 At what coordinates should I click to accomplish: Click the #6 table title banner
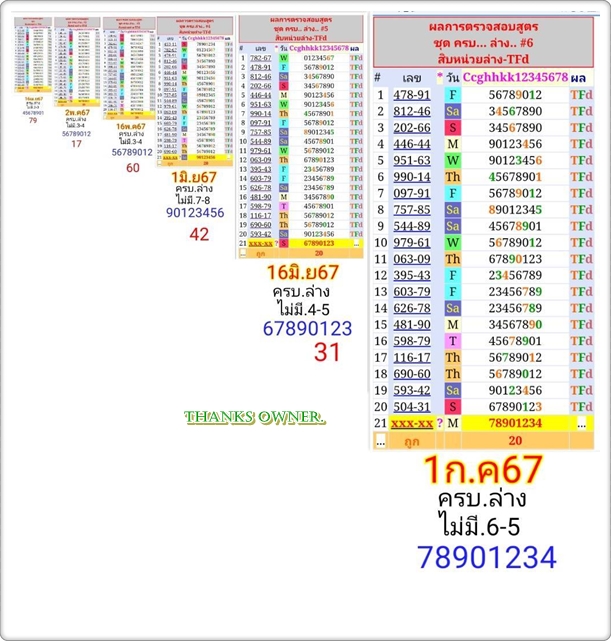483,43
